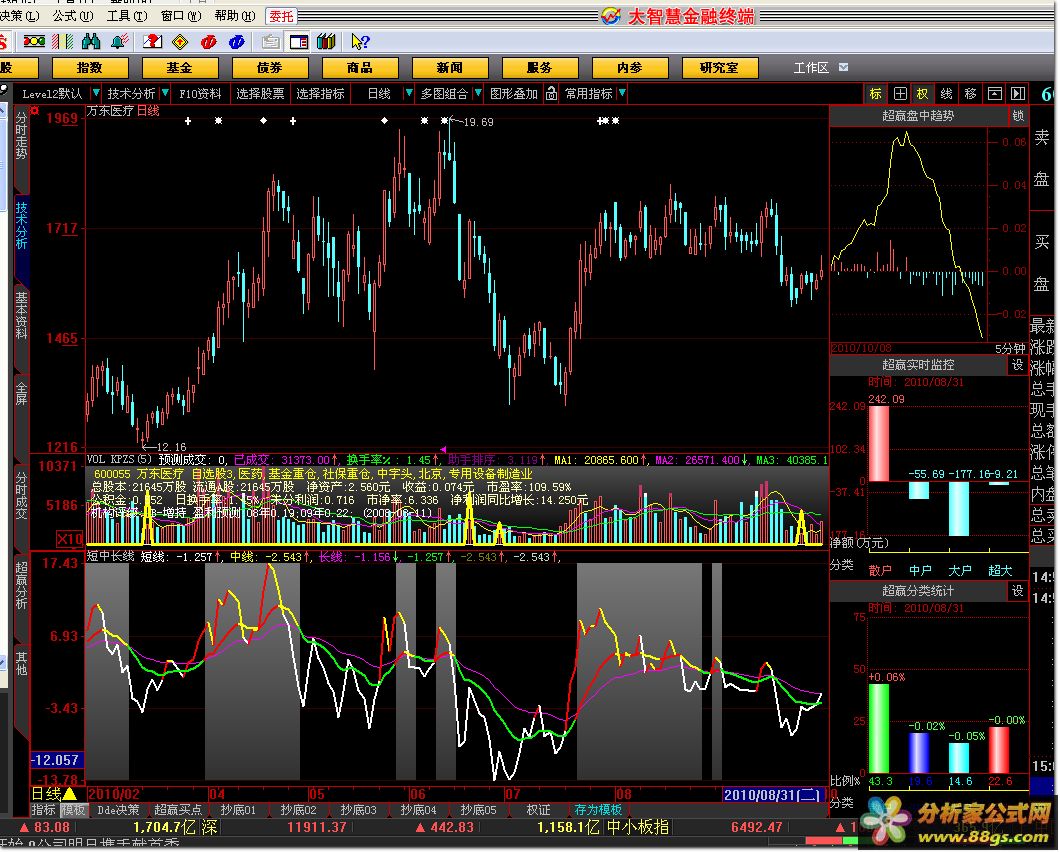Click the 存为模板 link
This screenshot has height=852, width=1060.
click(598, 809)
